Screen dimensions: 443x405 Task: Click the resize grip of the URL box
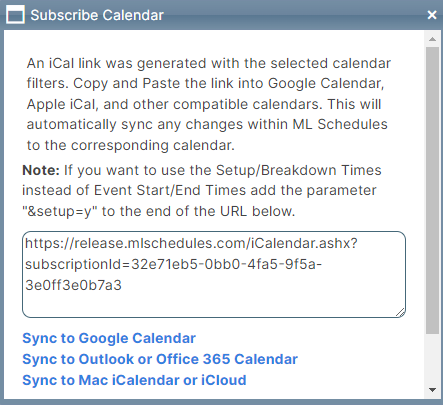coord(400,312)
